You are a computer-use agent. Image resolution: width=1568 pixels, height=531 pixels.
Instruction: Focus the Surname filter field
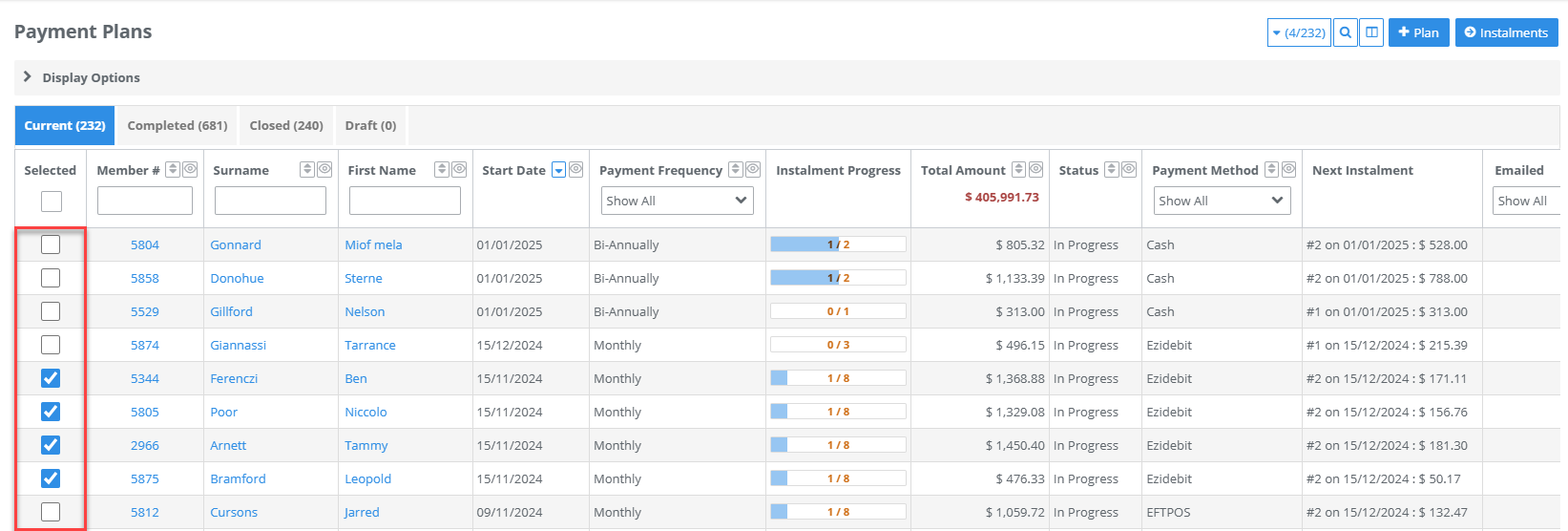point(270,201)
